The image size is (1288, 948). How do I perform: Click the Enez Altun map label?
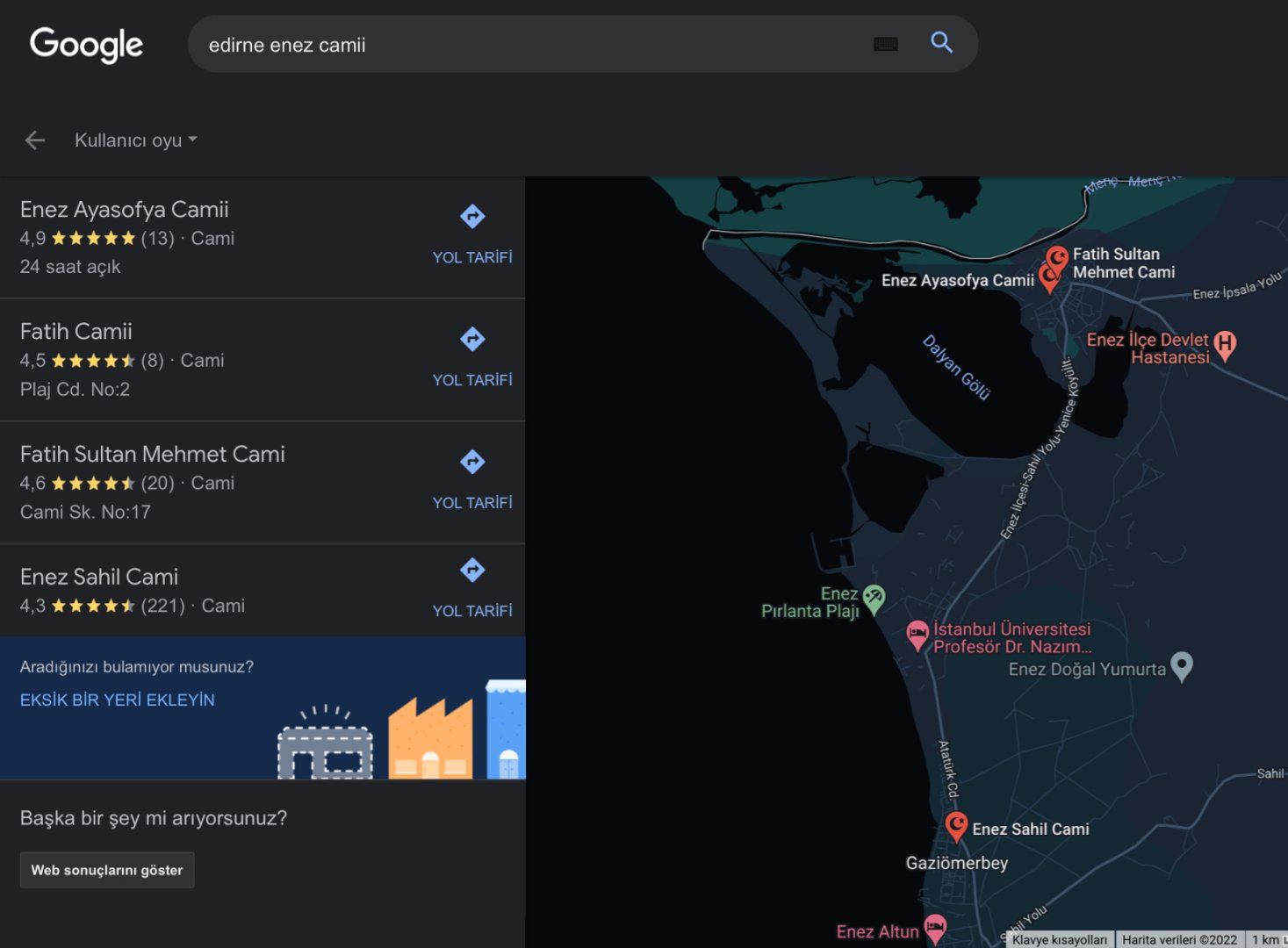[x=878, y=931]
